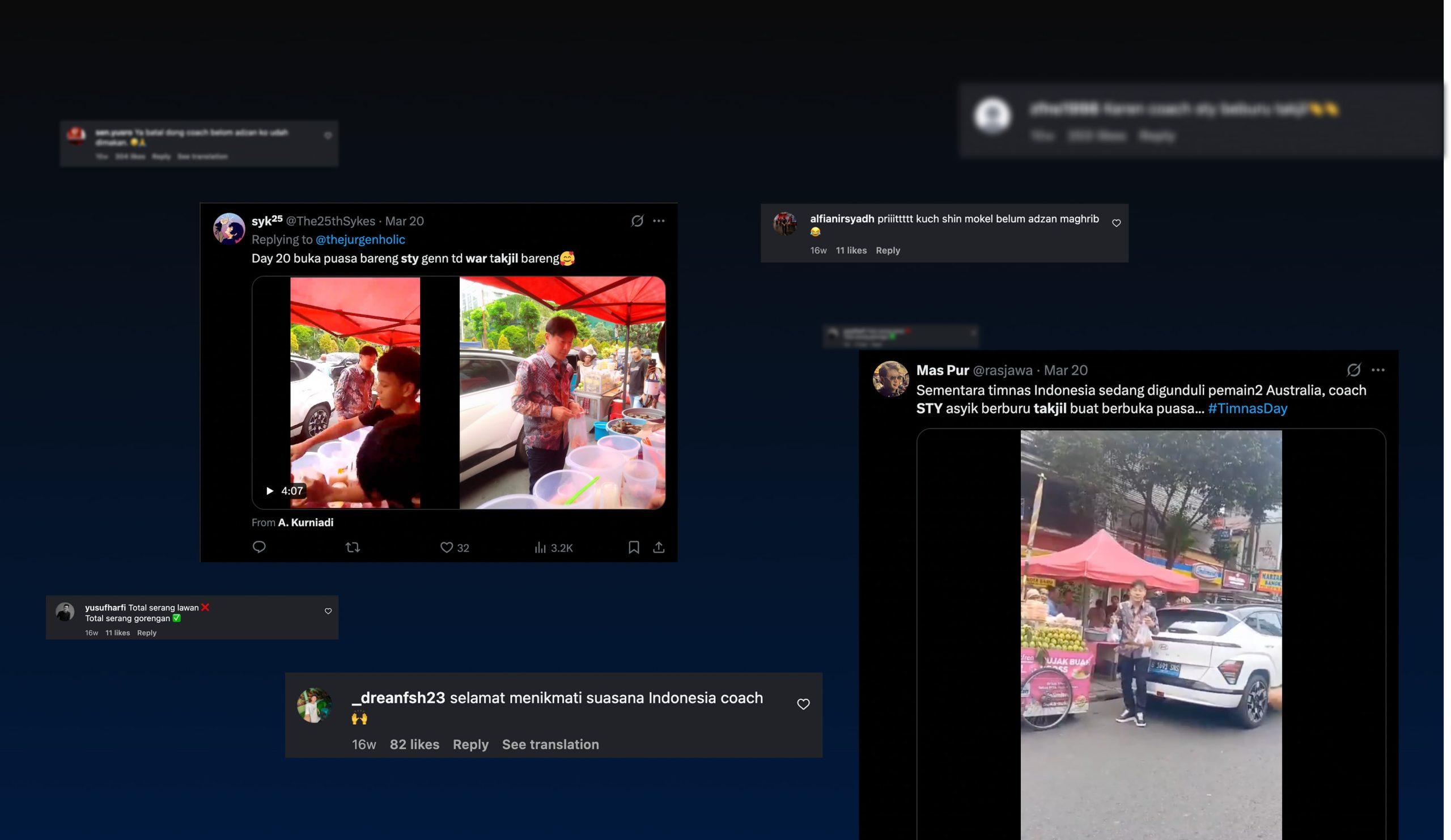The image size is (1451, 840).
Task: Reply to the _dreanfsh23 comment
Action: click(x=470, y=744)
